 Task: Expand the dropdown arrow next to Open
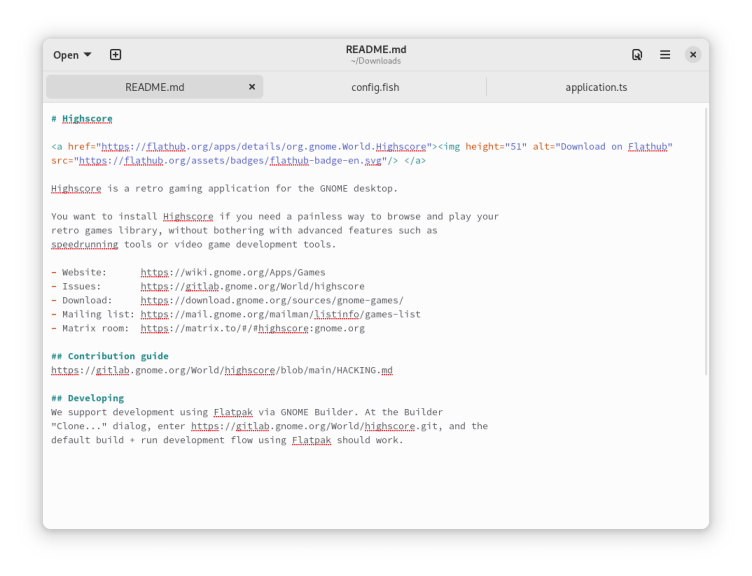tap(88, 55)
